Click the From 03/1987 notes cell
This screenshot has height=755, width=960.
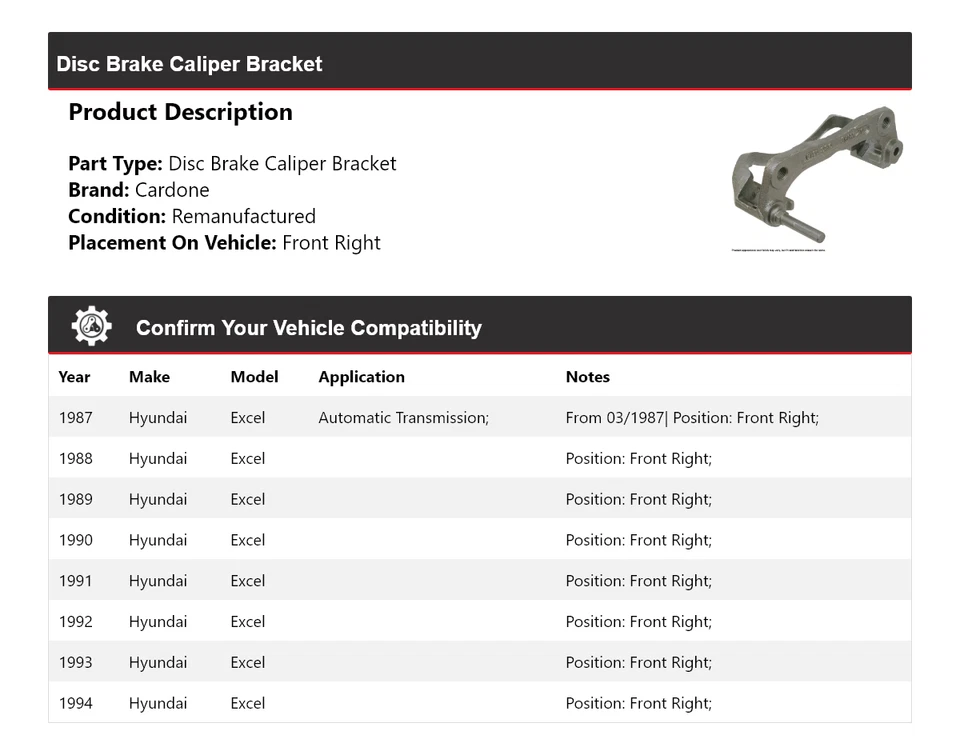691,418
